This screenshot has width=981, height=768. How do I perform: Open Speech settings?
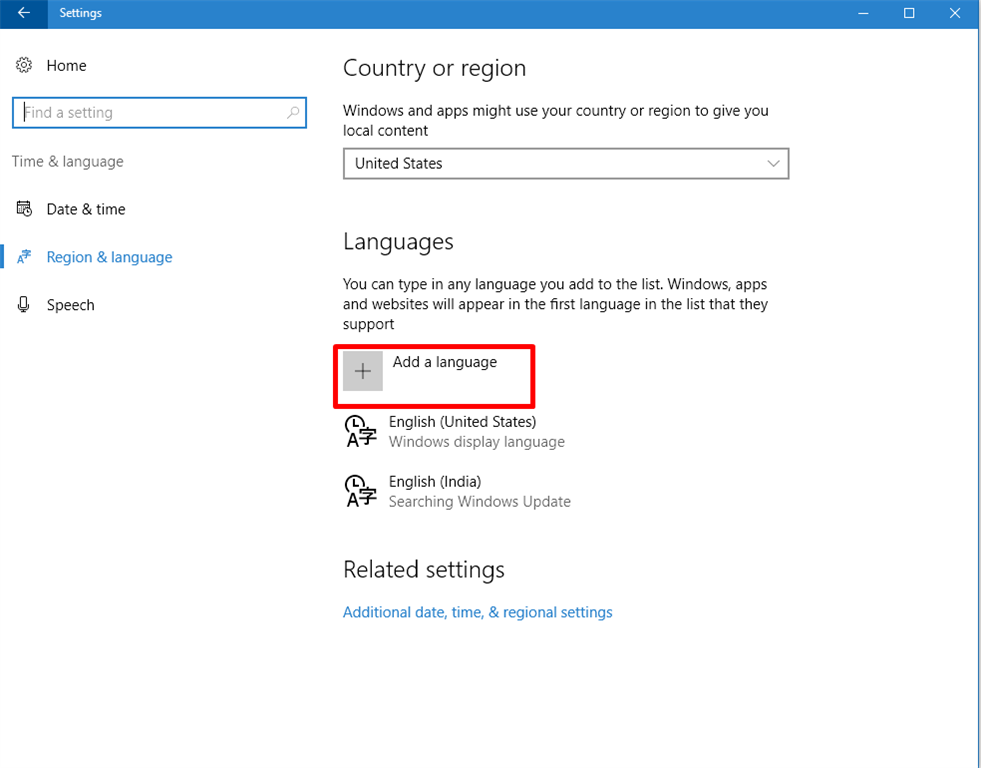pyautogui.click(x=71, y=305)
